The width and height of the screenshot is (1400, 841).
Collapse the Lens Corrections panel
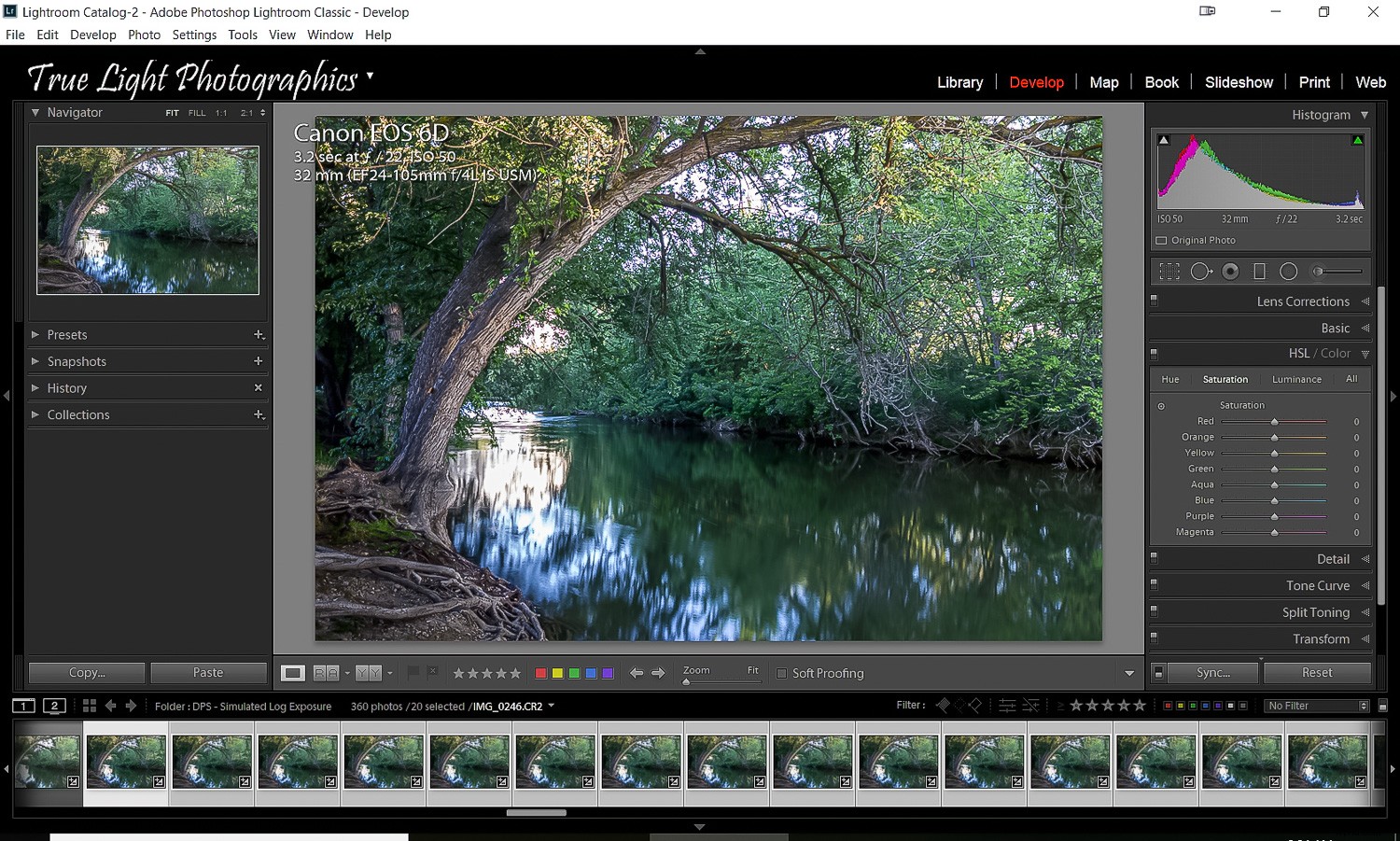pos(1303,301)
